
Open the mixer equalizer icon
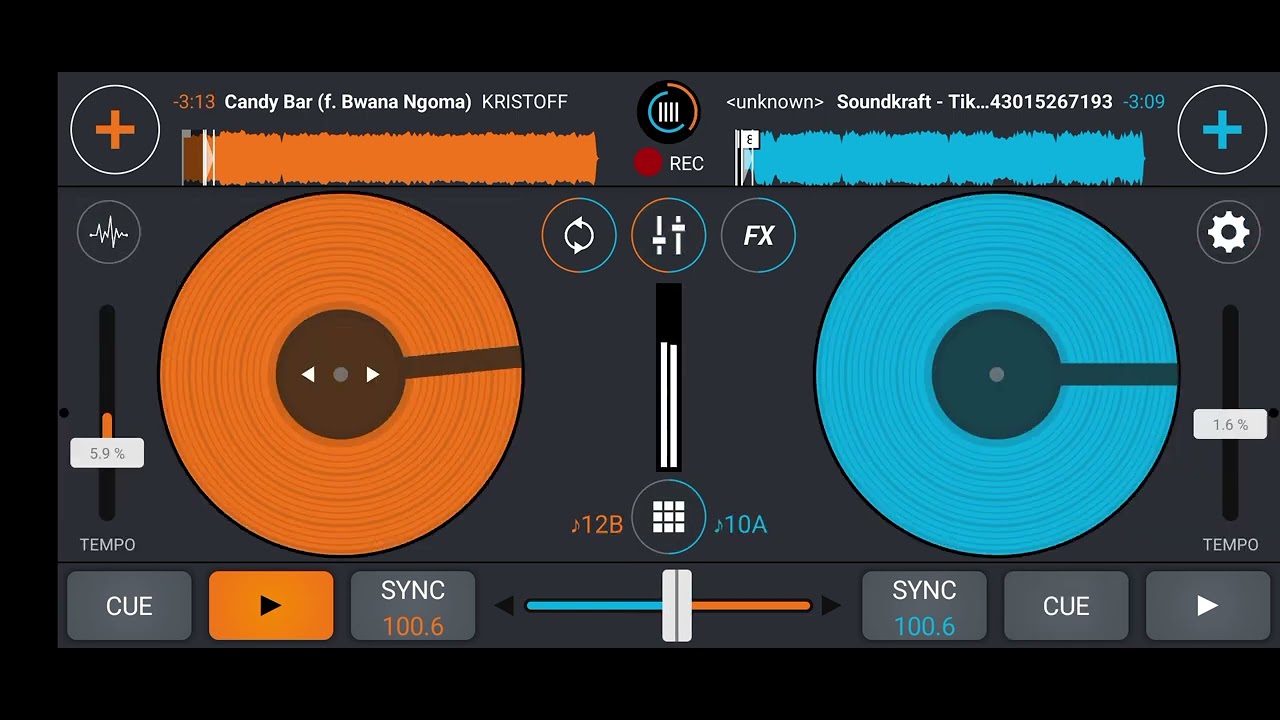click(668, 236)
